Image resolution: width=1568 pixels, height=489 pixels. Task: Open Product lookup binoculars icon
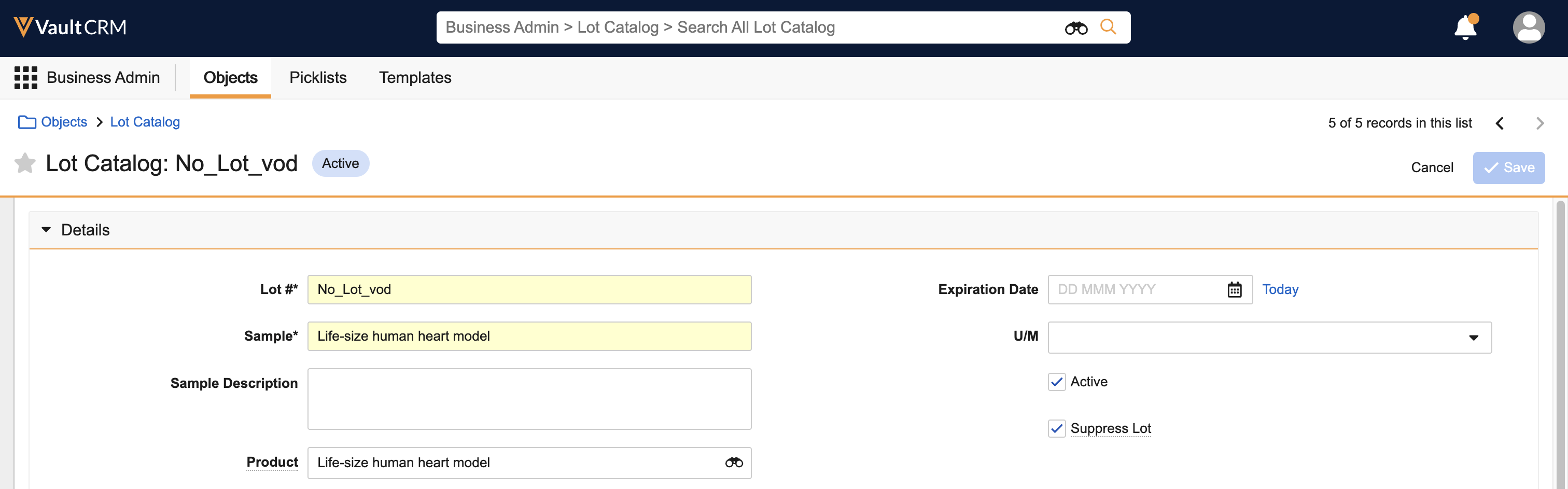click(734, 463)
